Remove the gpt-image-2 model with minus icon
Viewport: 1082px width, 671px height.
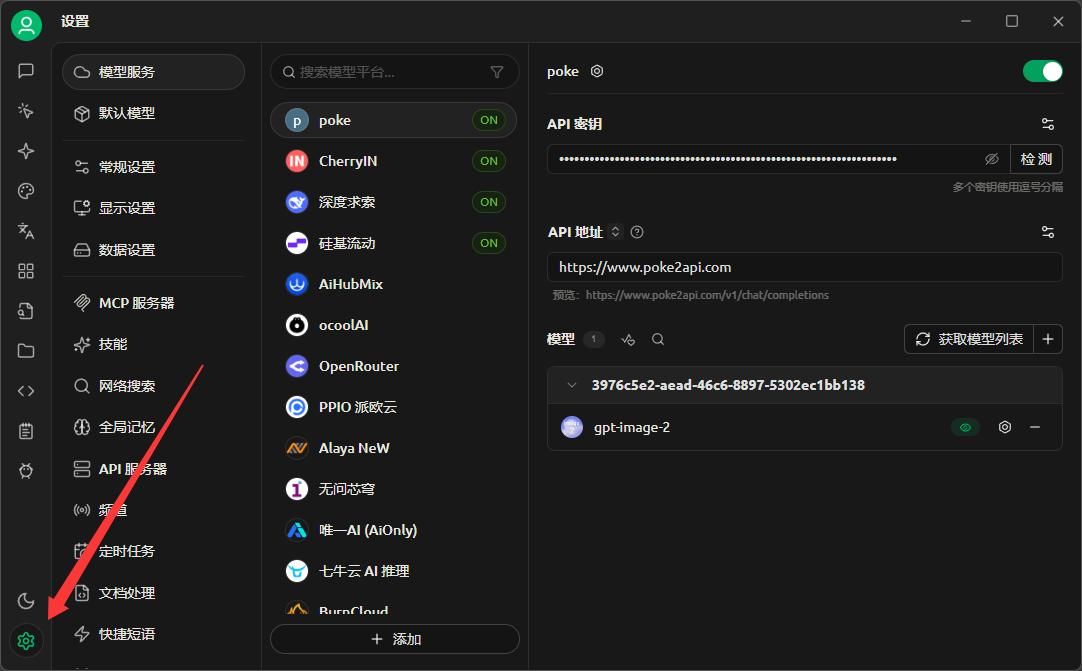1034,427
